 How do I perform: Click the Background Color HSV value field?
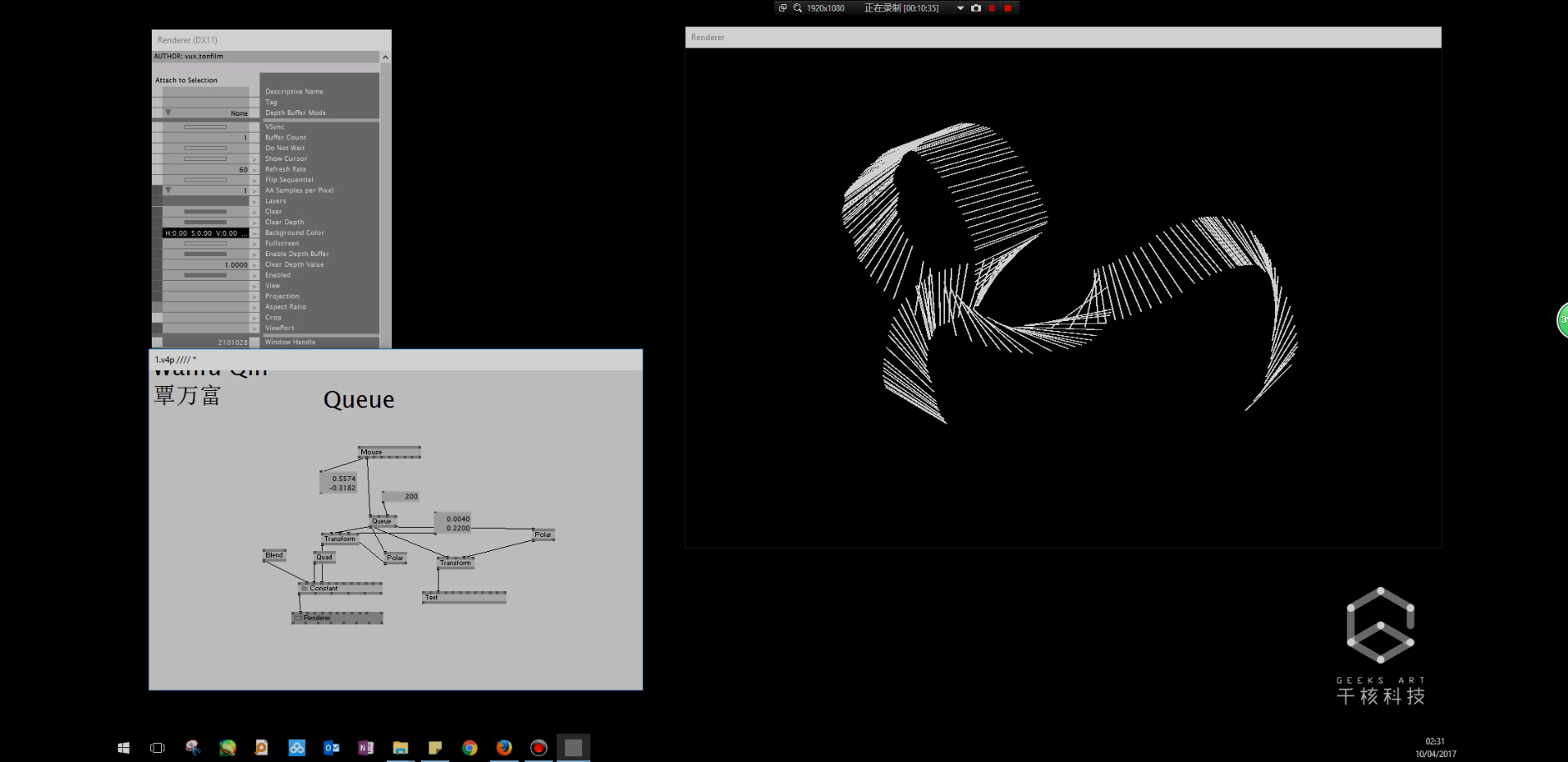pos(205,233)
